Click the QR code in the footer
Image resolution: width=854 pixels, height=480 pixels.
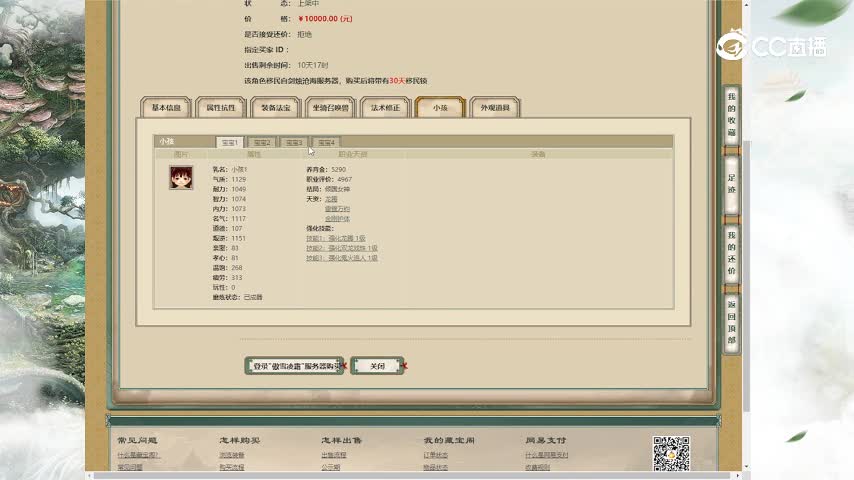671,453
